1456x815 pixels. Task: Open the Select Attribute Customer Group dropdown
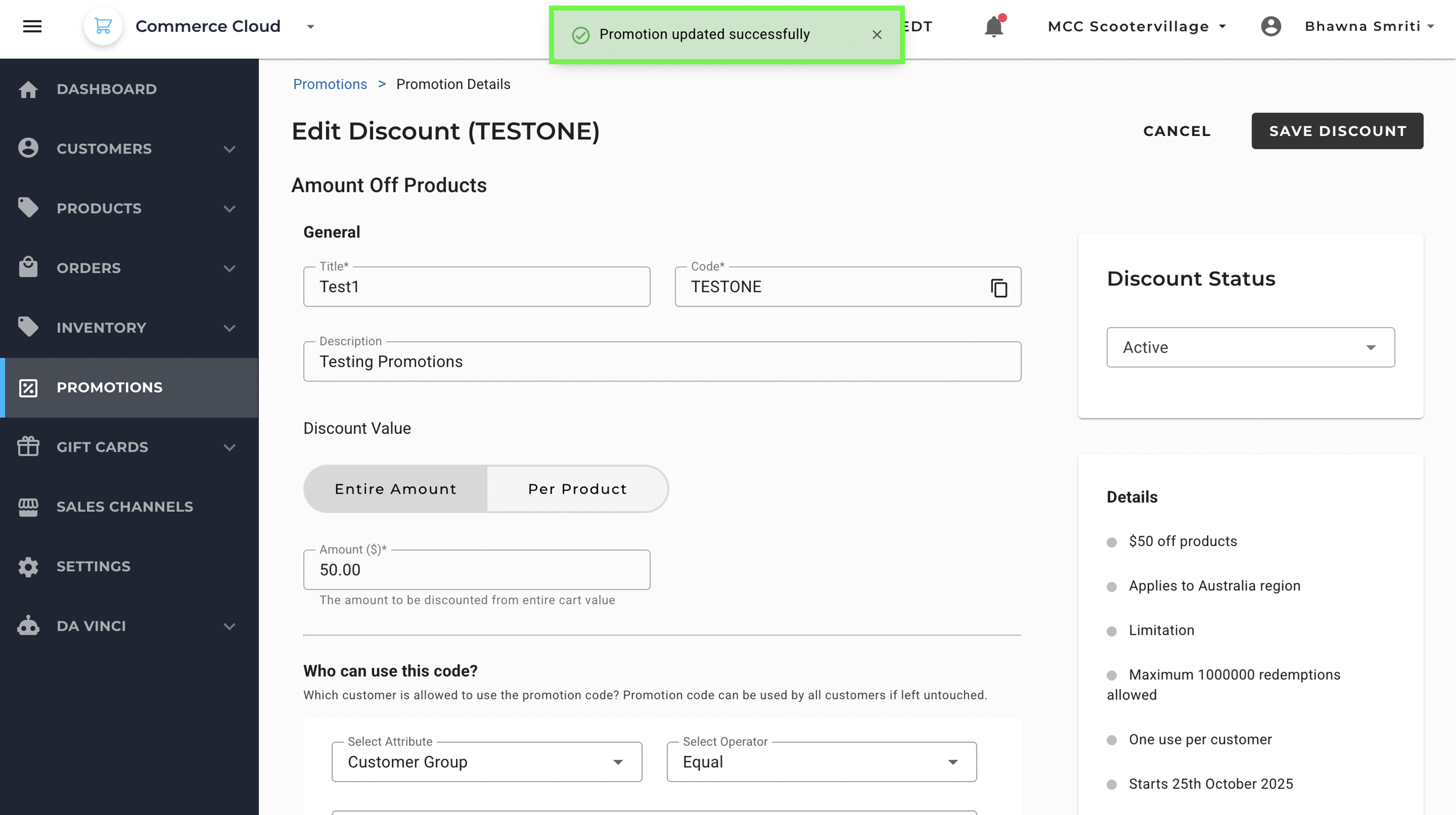pos(486,762)
